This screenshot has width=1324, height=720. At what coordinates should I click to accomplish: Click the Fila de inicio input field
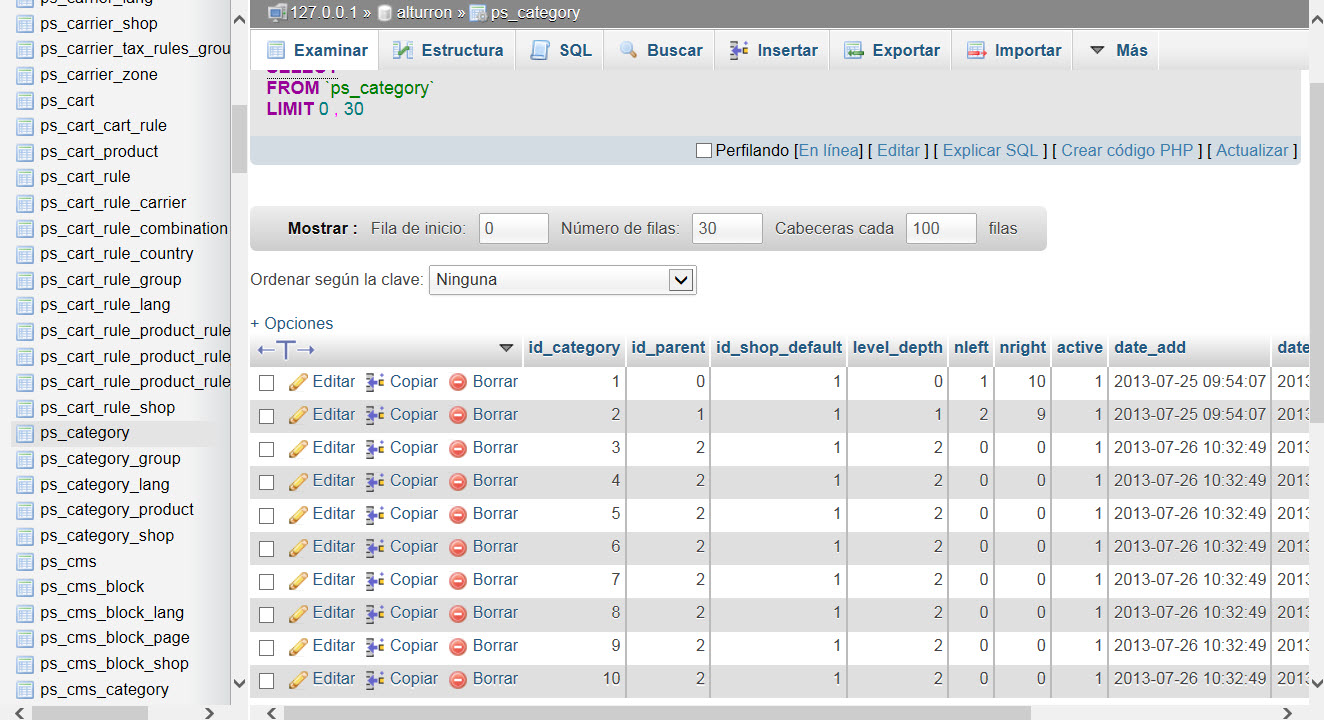[x=514, y=229]
